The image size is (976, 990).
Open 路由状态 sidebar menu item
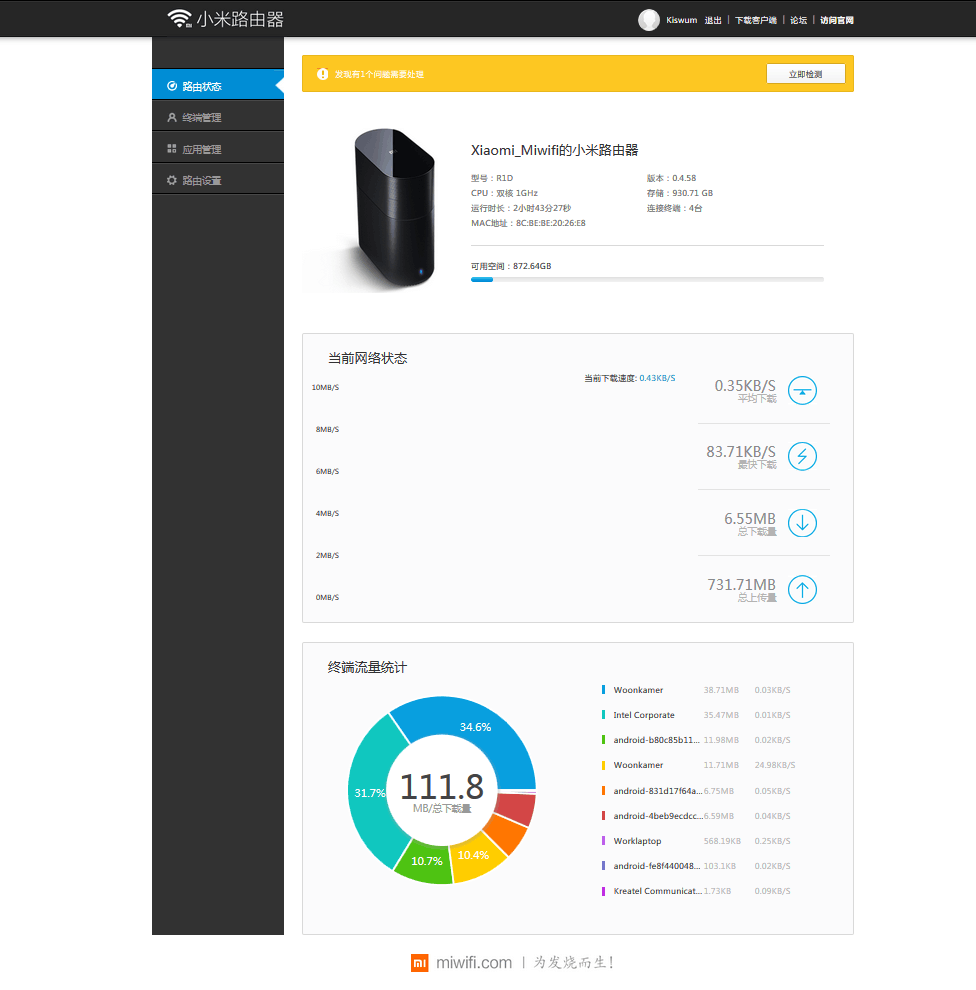218,84
